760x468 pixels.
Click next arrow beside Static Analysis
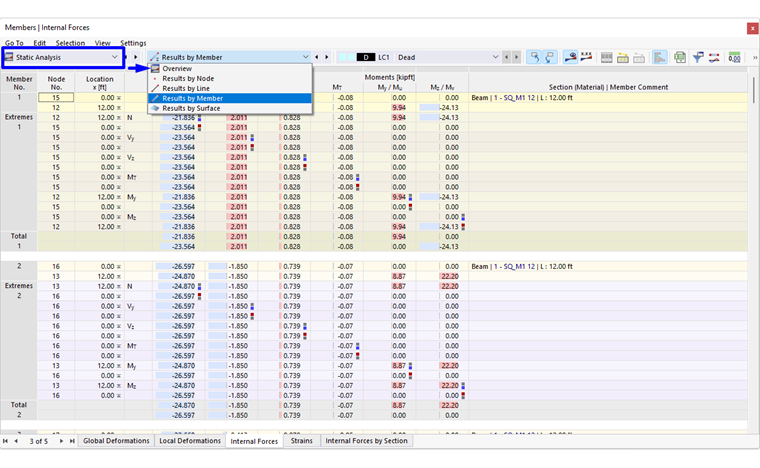pyautogui.click(x=136, y=57)
